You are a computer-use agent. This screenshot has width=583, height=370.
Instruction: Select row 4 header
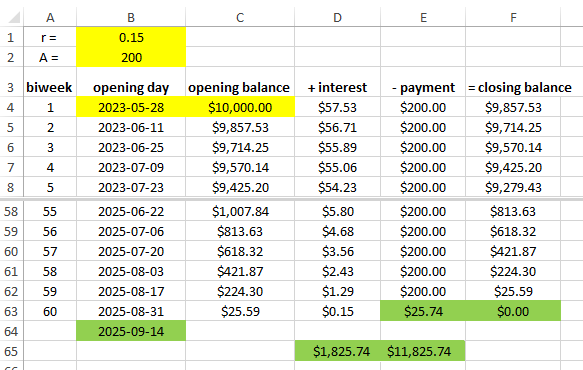pyautogui.click(x=11, y=107)
